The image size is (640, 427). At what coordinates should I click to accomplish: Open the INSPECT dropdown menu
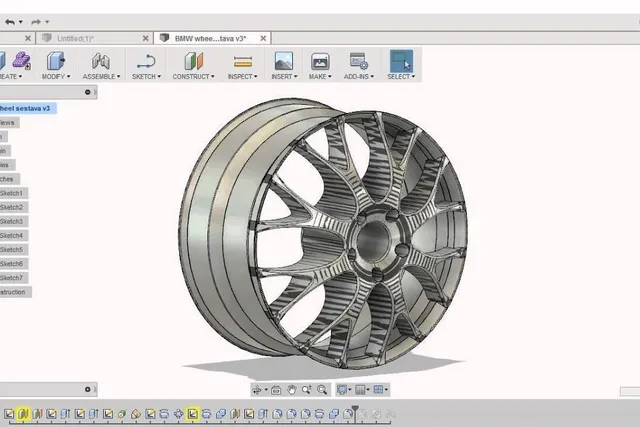(242, 77)
